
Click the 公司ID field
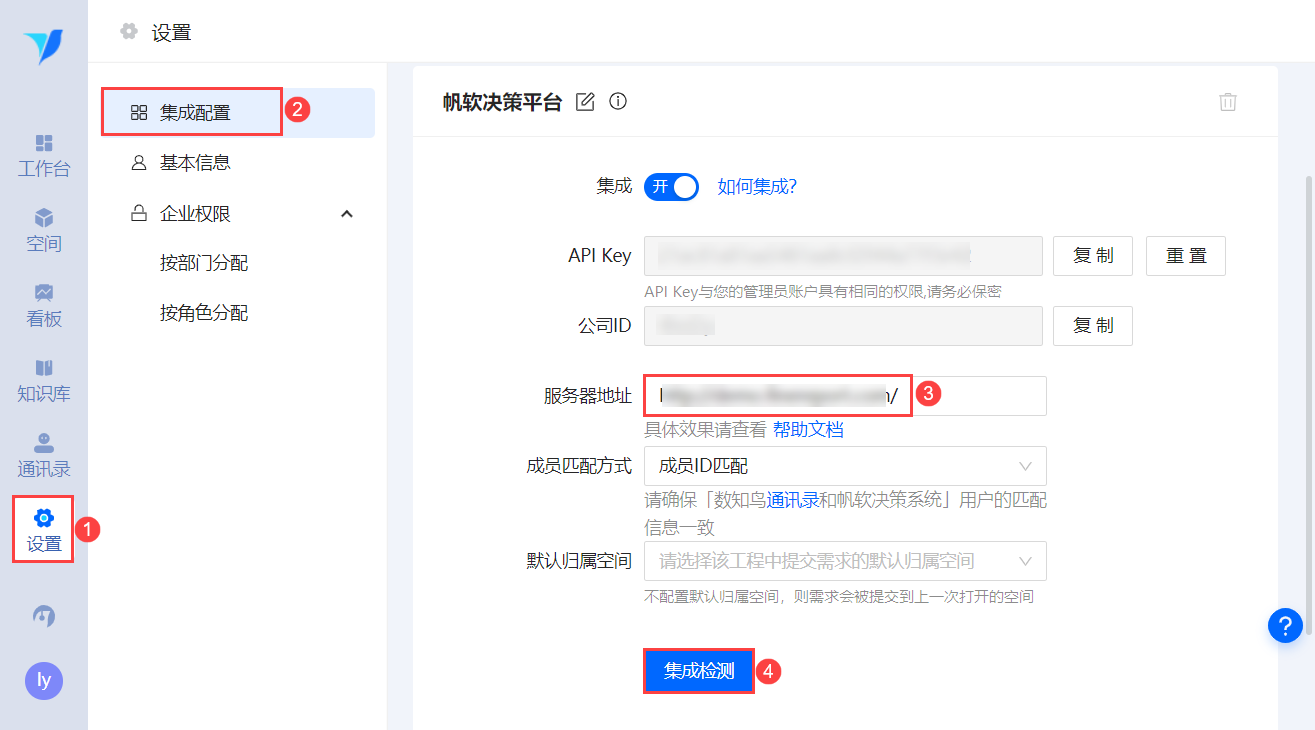pos(843,326)
